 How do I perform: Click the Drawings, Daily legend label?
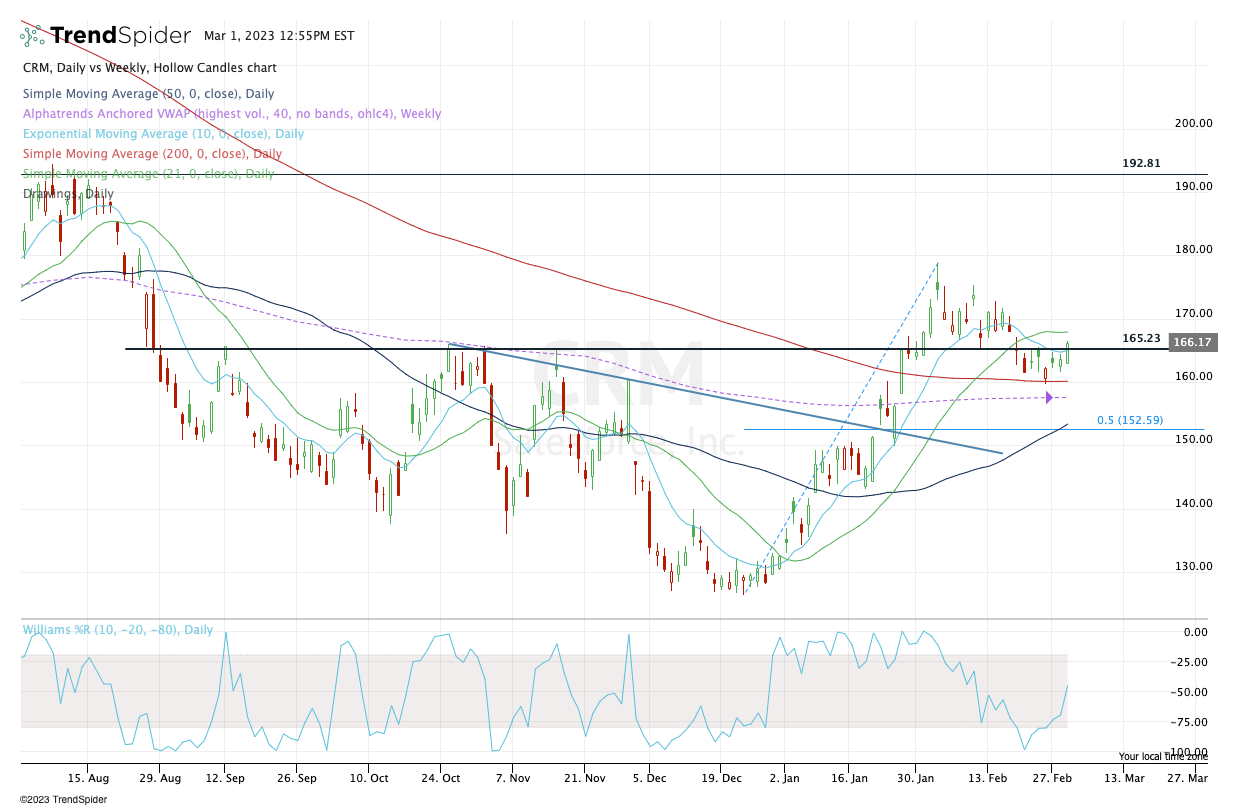[x=68, y=193]
